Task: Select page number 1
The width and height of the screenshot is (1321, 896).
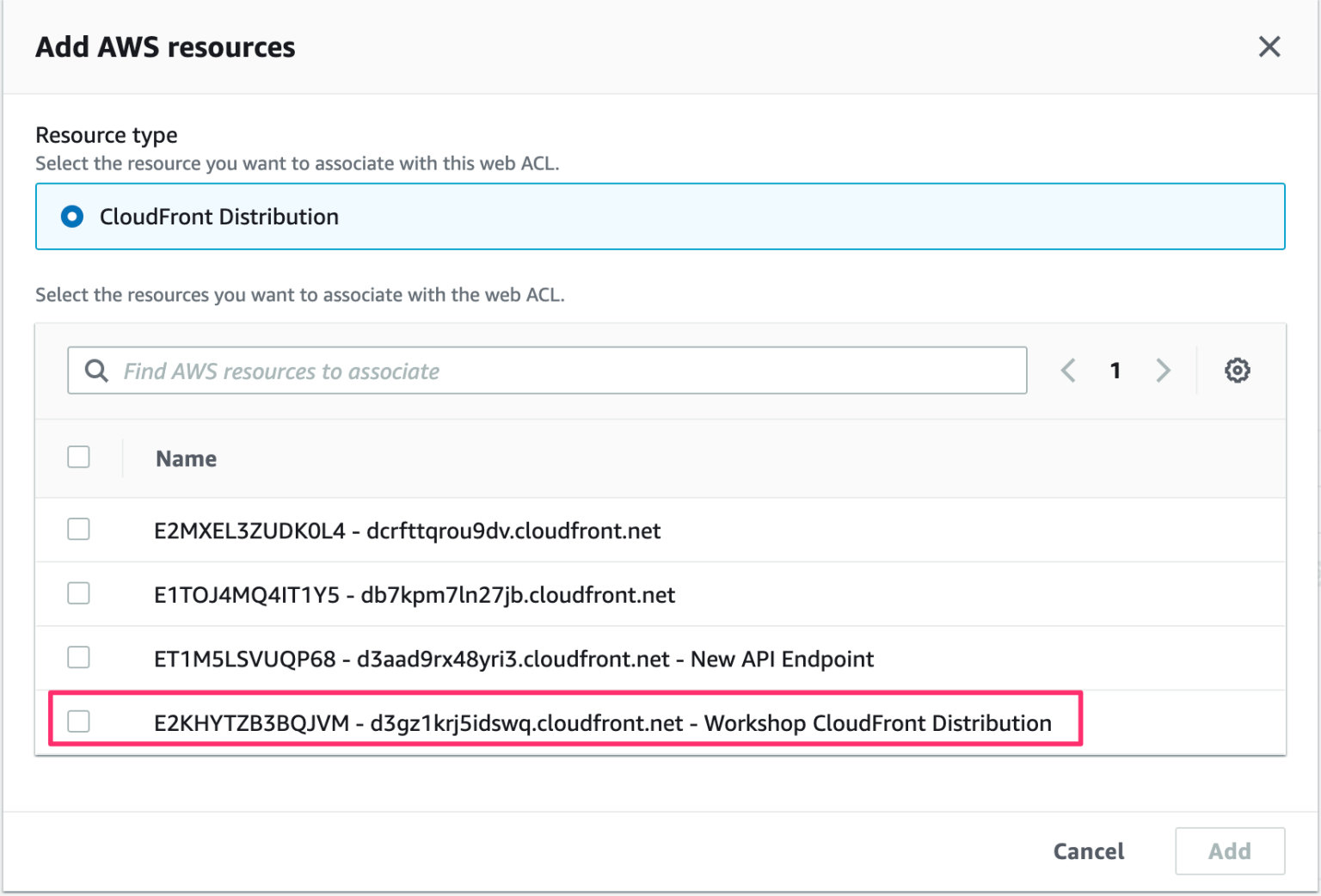Action: click(1115, 370)
